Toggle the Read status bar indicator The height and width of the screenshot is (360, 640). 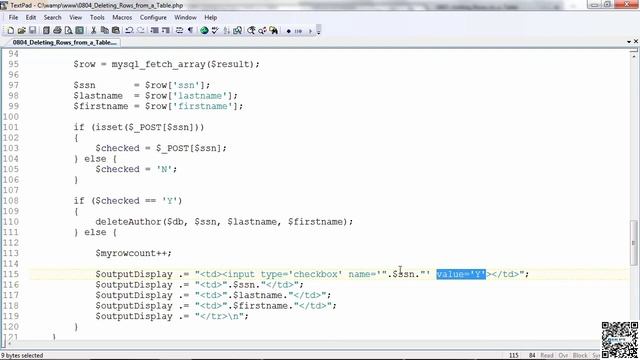coord(547,356)
